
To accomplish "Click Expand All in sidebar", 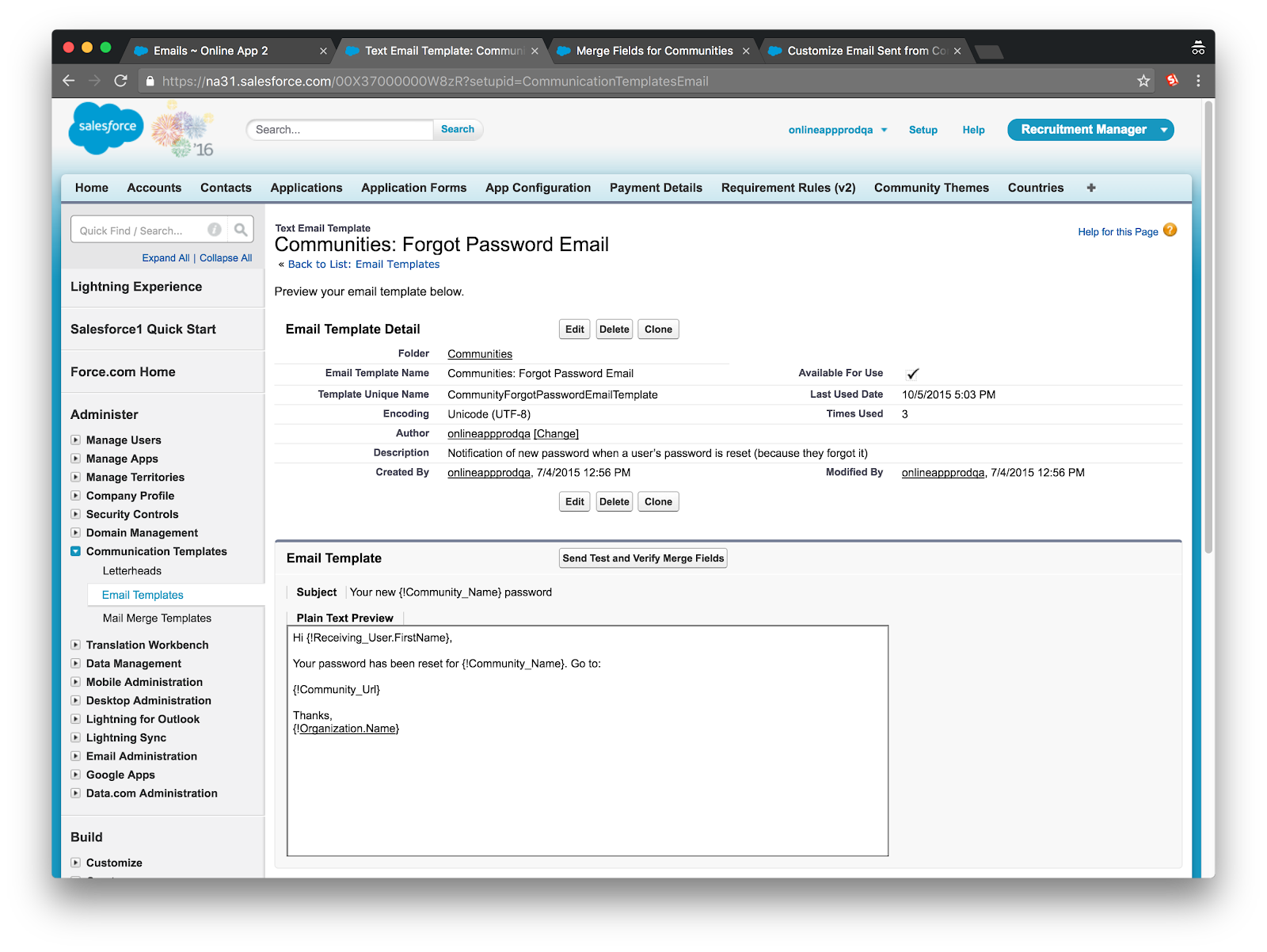I will 166,258.
